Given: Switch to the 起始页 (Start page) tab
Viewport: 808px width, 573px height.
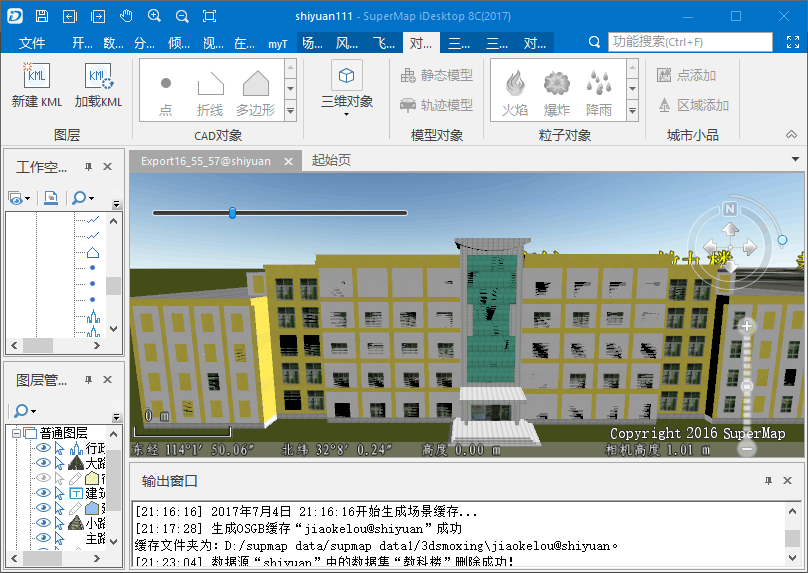Looking at the screenshot, I should pos(331,160).
